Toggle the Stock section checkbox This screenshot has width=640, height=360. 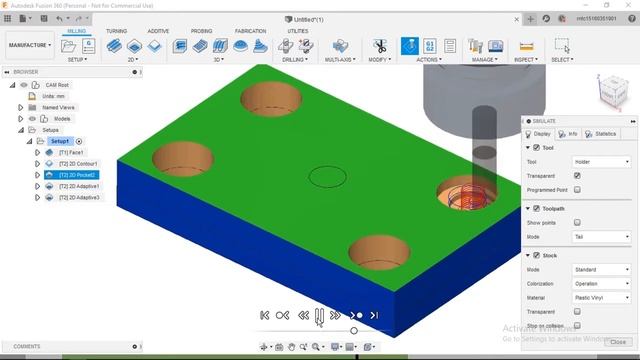[x=536, y=255]
